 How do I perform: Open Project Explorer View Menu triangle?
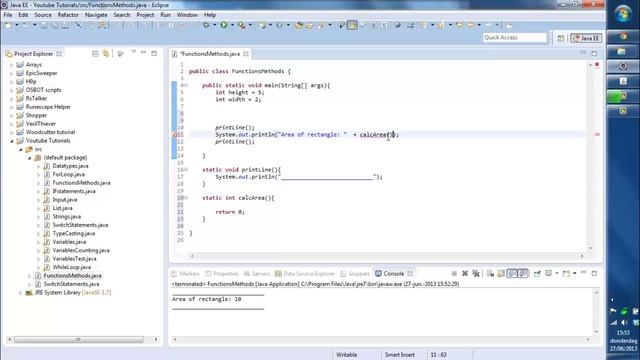(133, 52)
